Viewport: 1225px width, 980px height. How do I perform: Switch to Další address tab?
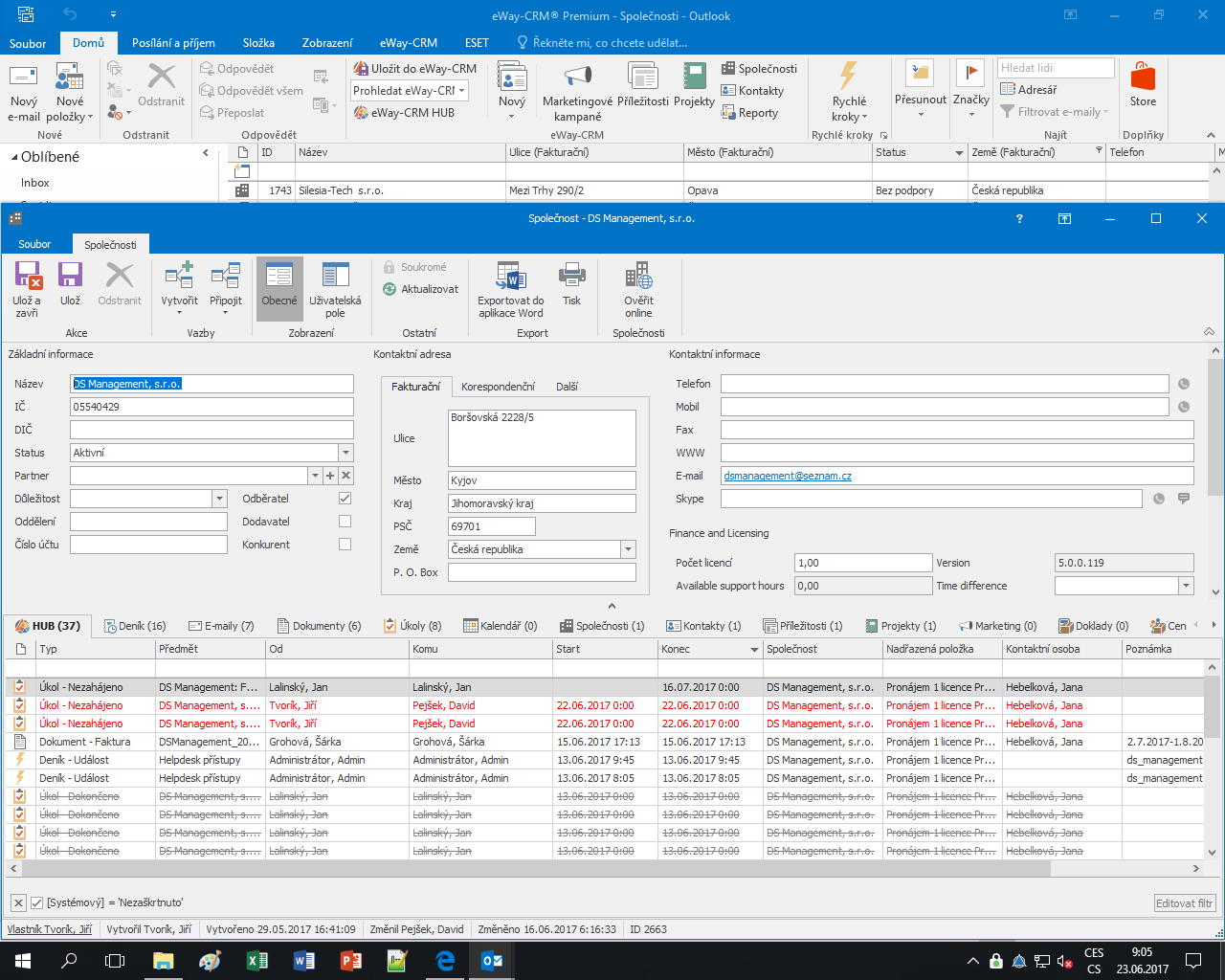click(x=567, y=387)
